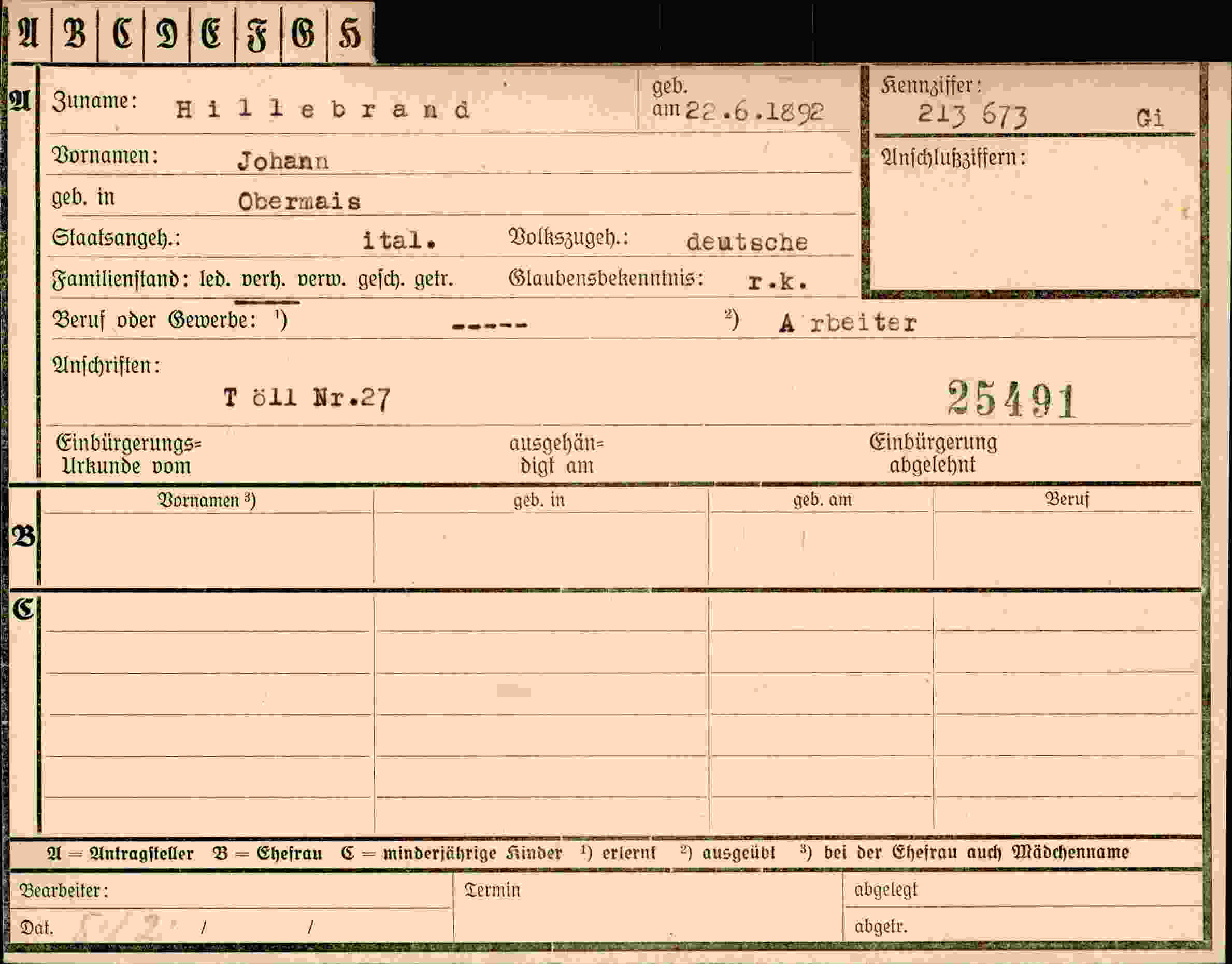This screenshot has width=1232, height=964.
Task: Click the section C side marker
Action: (x=23, y=608)
